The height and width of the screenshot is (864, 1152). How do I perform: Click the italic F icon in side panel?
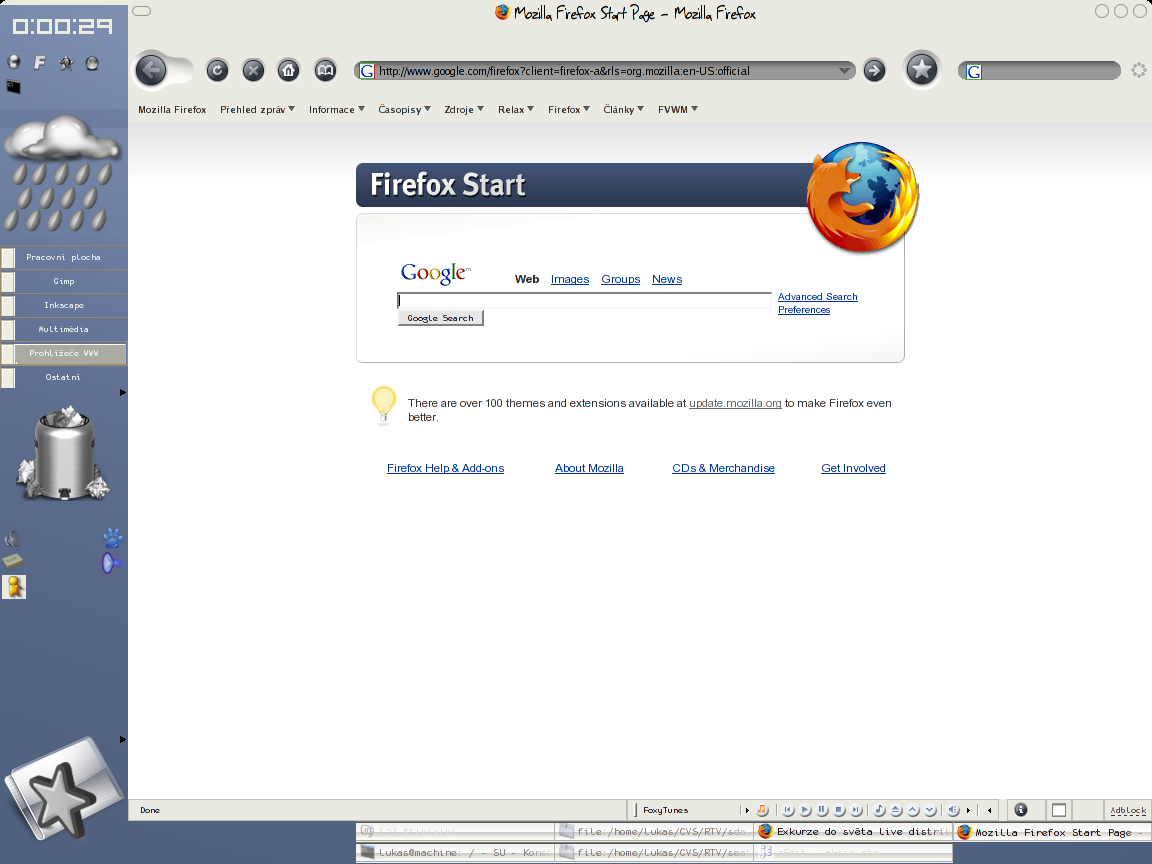click(x=40, y=63)
